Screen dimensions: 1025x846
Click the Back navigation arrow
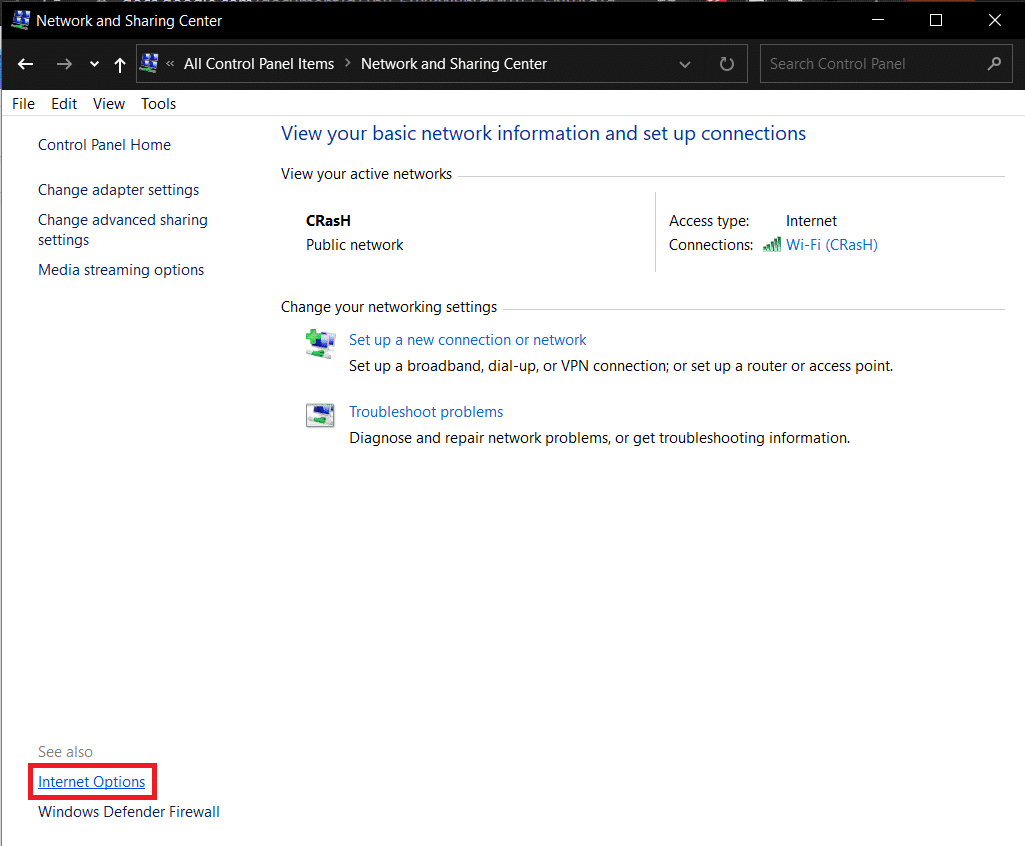click(x=26, y=64)
